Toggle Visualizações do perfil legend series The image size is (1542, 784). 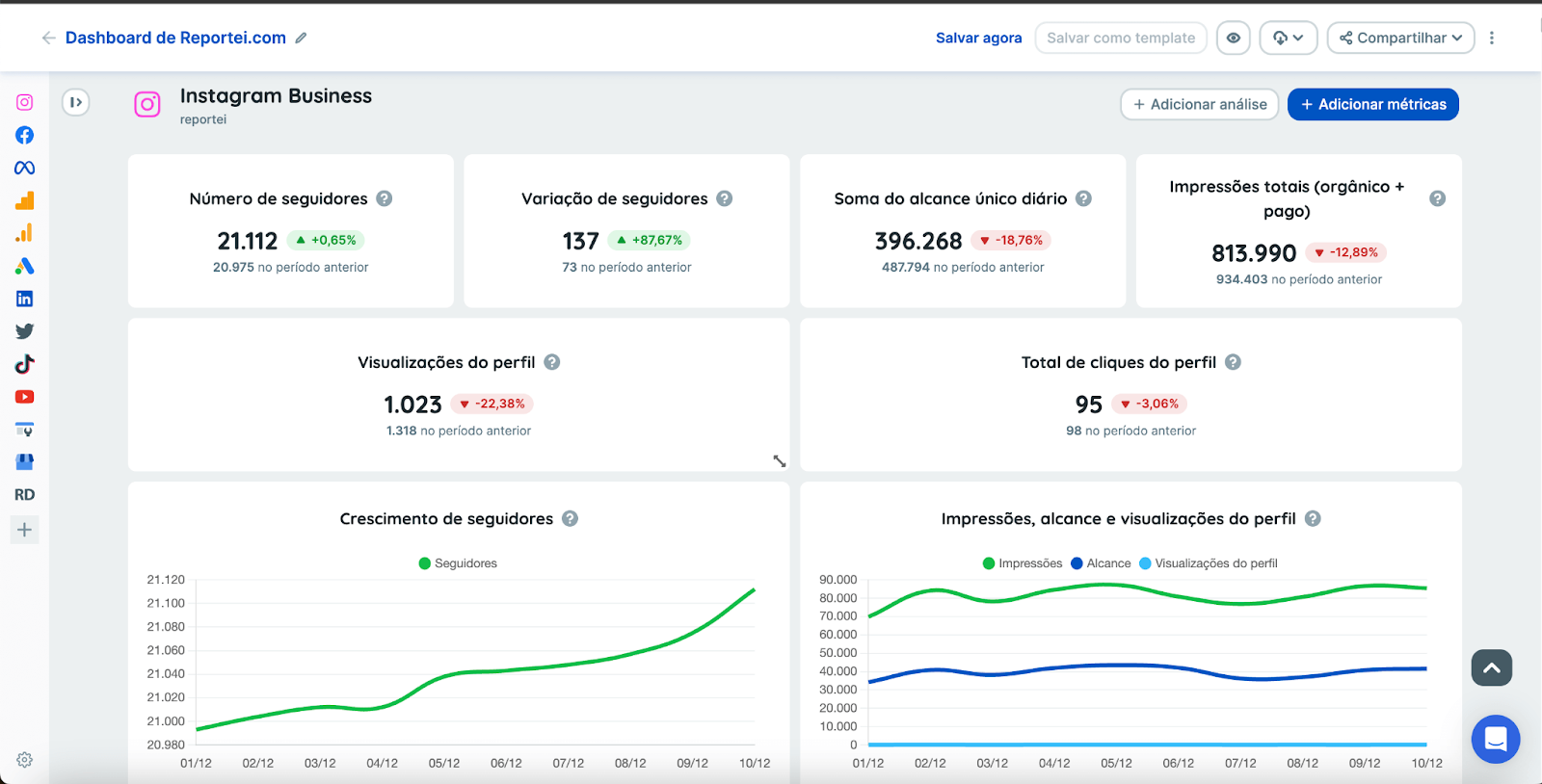point(1209,563)
